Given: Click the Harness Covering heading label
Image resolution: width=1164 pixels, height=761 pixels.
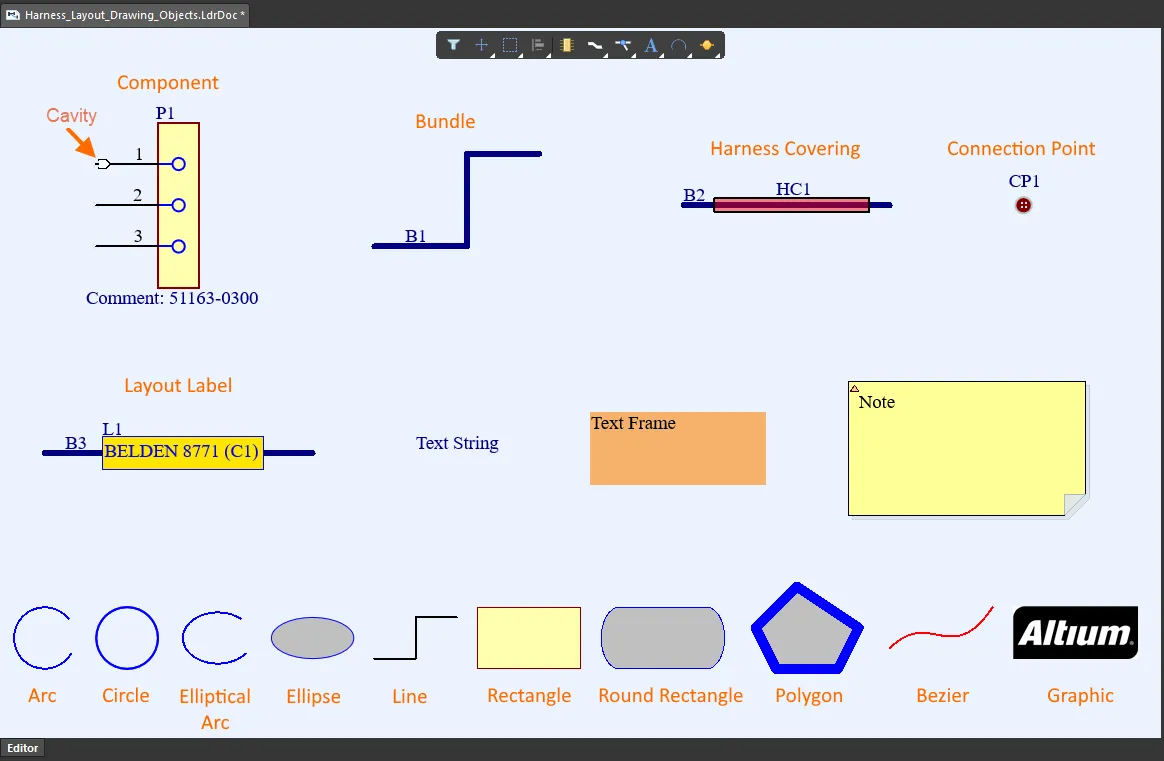Looking at the screenshot, I should point(785,148).
